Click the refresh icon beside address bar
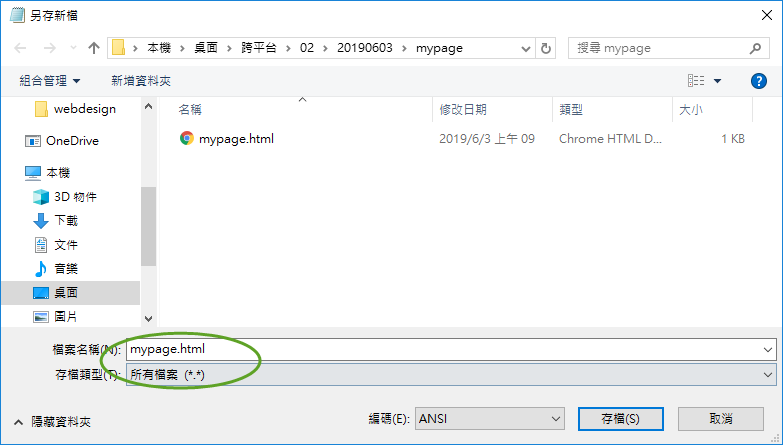Viewport: 783px width, 445px height. pos(546,48)
